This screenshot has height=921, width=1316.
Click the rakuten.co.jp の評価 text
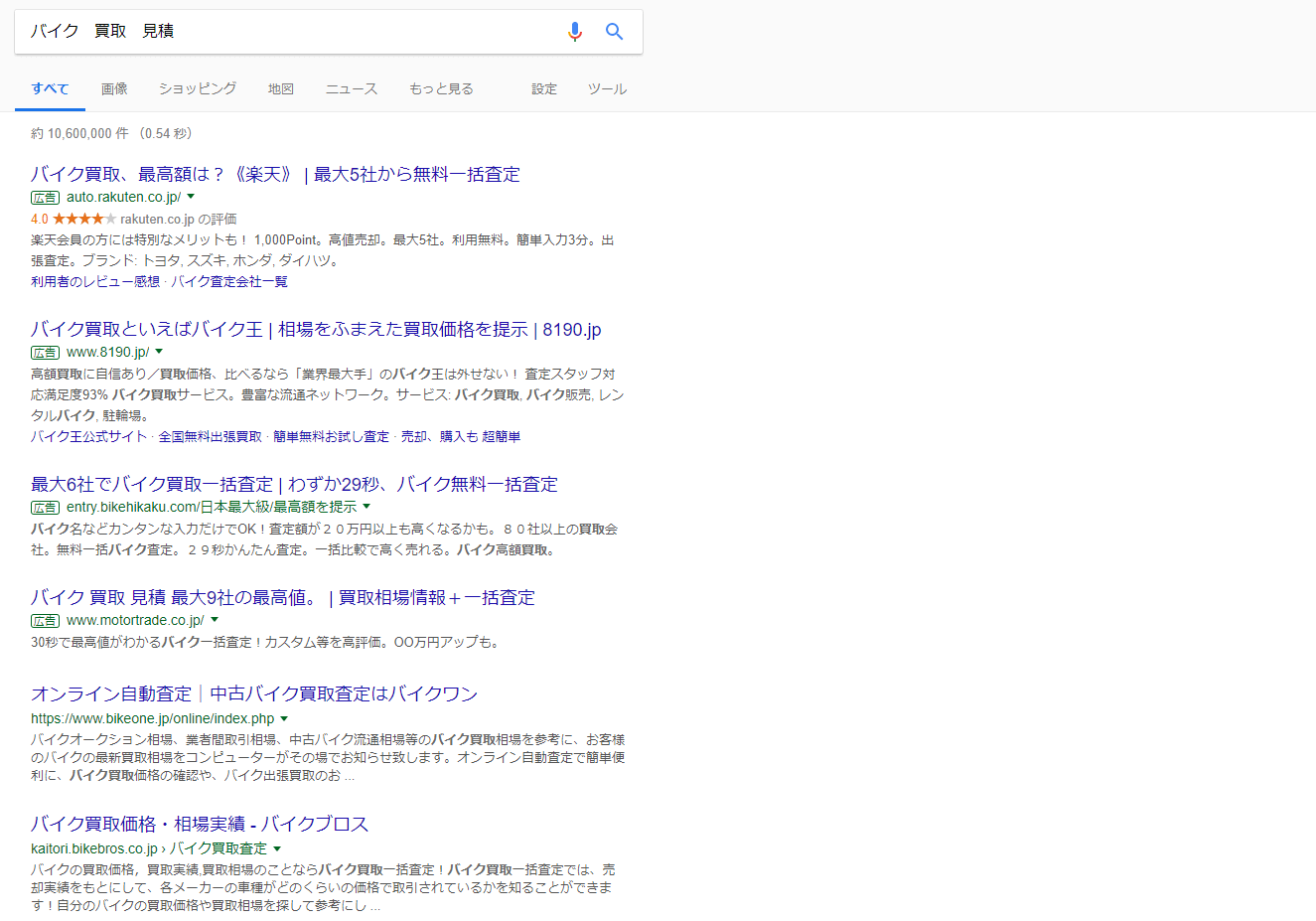point(179,219)
